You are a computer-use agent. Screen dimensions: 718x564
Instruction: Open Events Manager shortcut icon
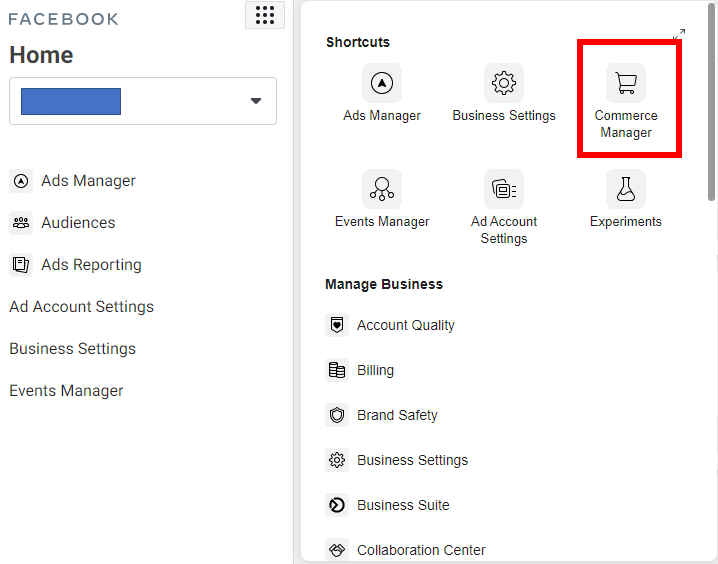382,189
